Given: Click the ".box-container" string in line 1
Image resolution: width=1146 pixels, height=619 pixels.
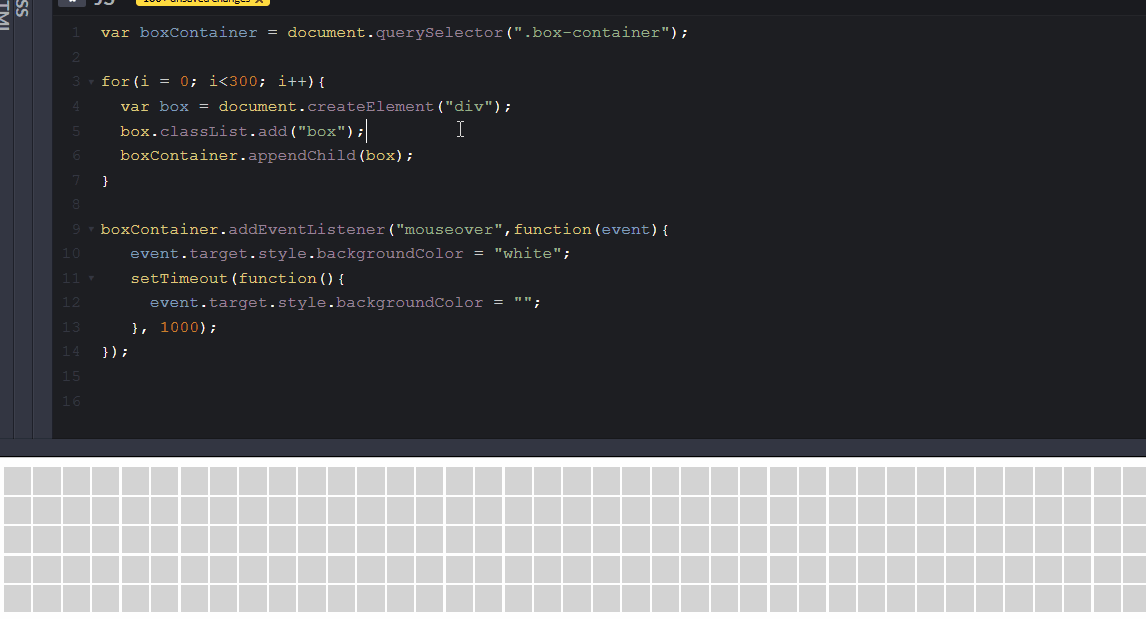Looking at the screenshot, I should tap(592, 33).
